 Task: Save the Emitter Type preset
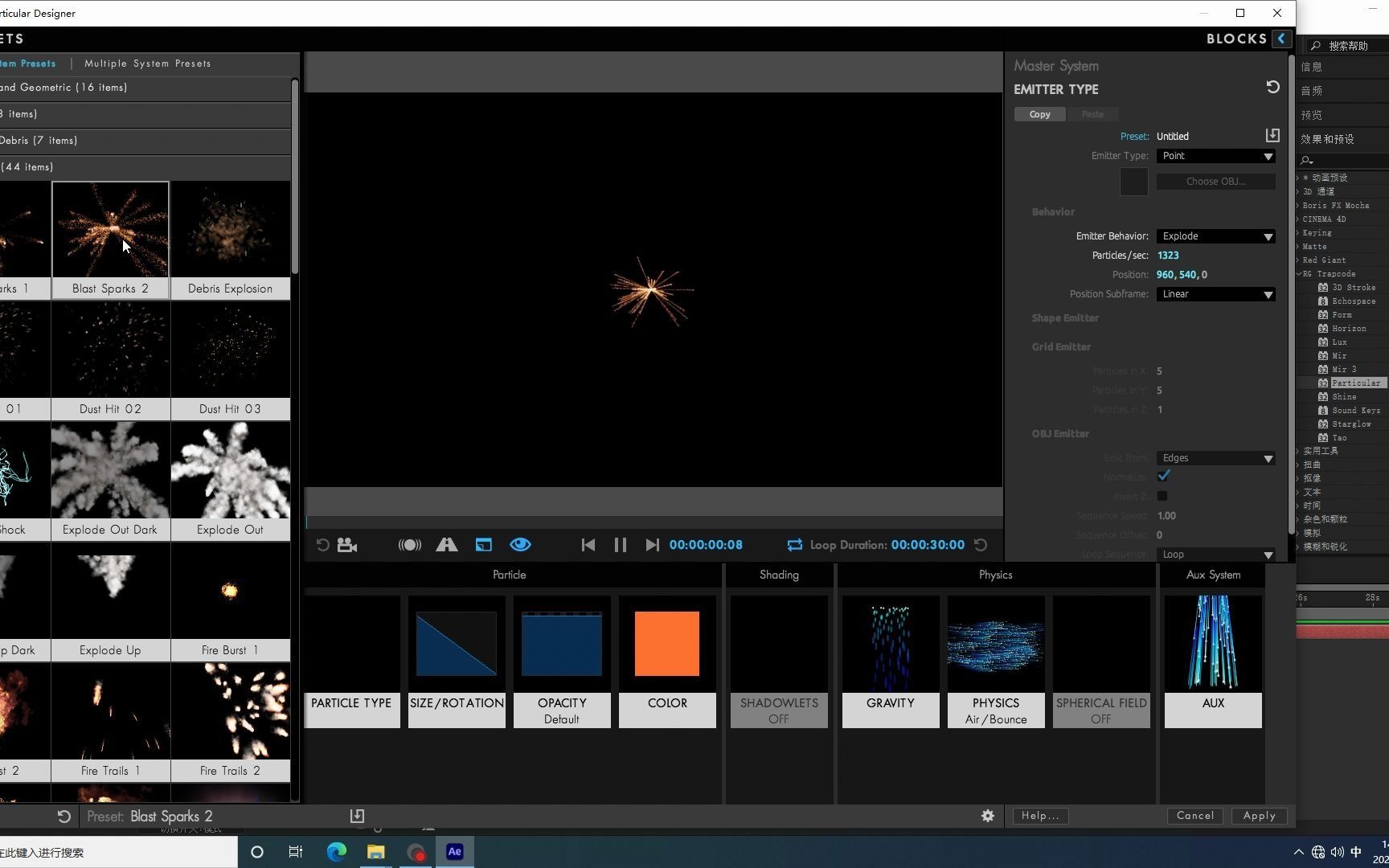(1272, 136)
